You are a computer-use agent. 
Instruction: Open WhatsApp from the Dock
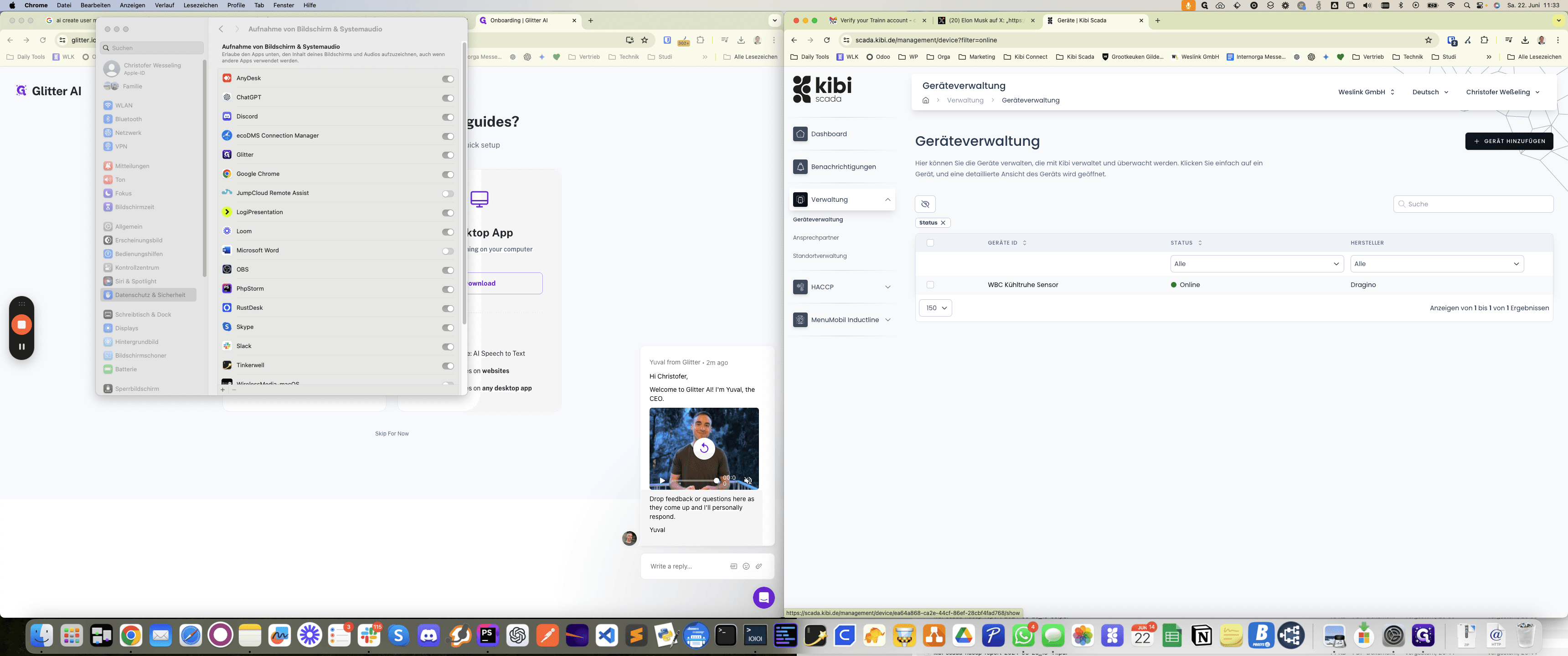coord(1023,636)
